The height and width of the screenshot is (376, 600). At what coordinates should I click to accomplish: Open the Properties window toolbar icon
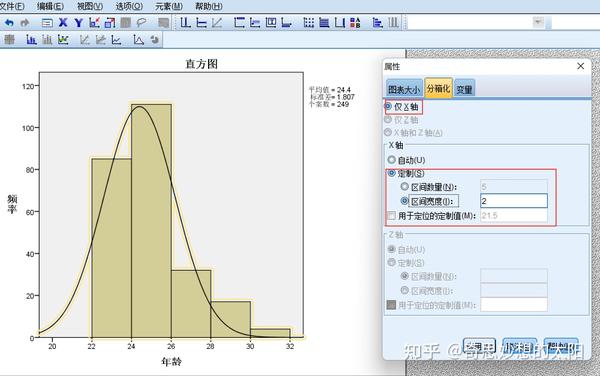click(47, 23)
